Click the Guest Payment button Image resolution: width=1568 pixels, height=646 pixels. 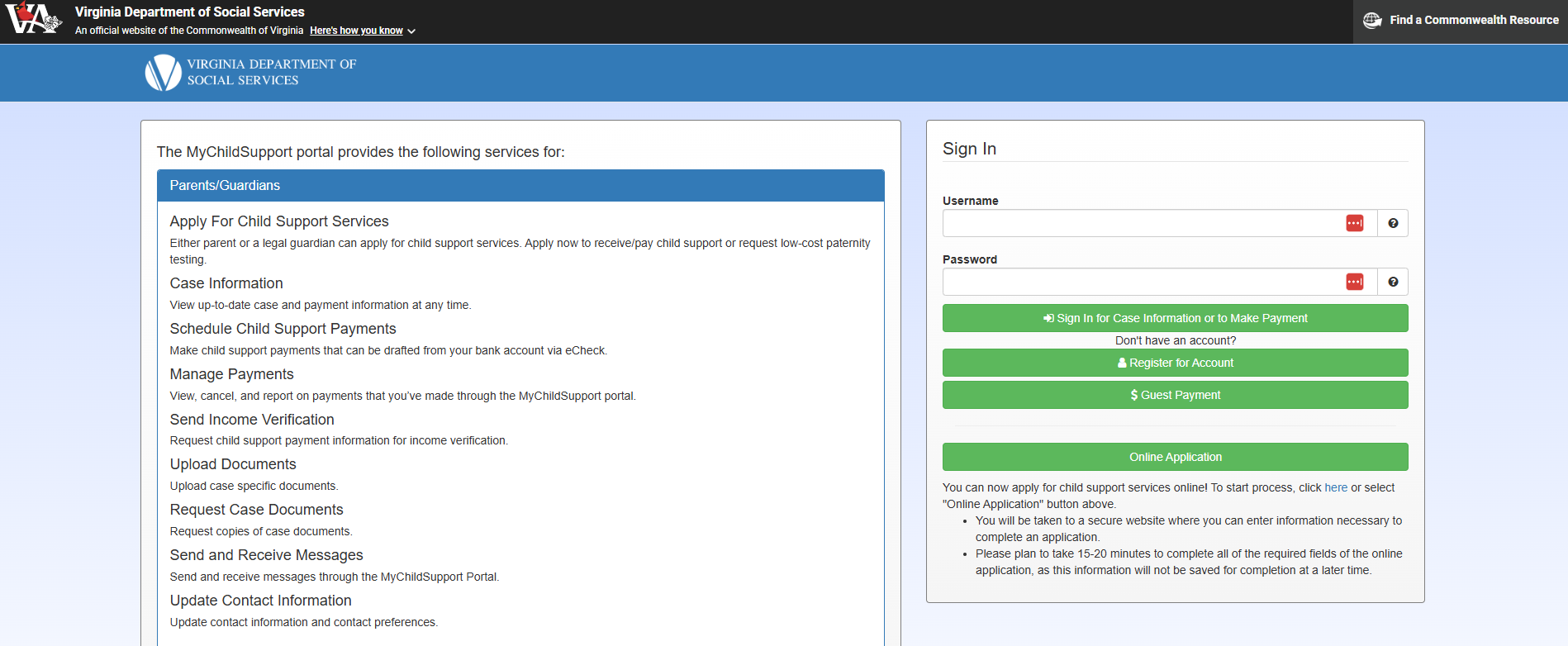click(x=1175, y=395)
